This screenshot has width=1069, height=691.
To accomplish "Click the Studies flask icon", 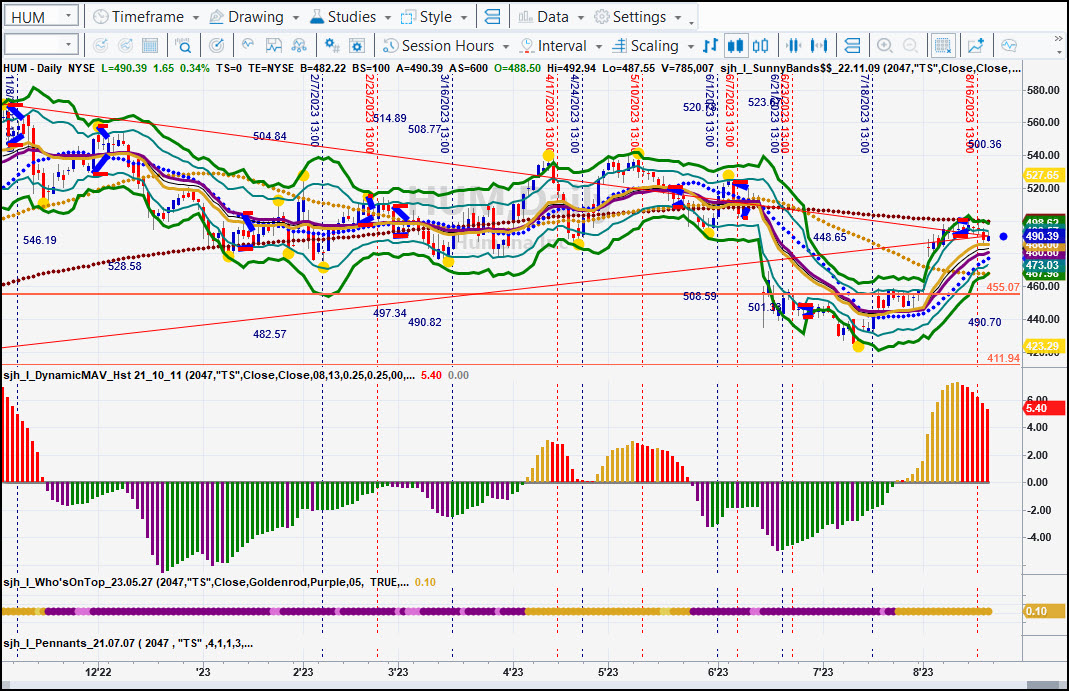I will pos(317,17).
